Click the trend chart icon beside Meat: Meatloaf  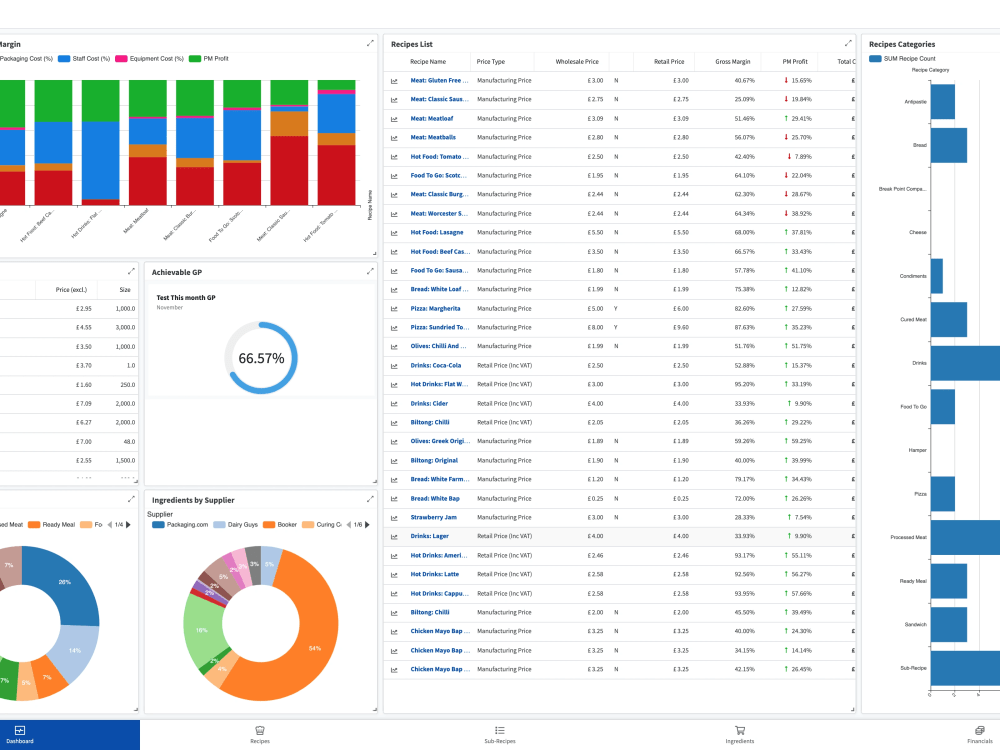tap(392, 118)
